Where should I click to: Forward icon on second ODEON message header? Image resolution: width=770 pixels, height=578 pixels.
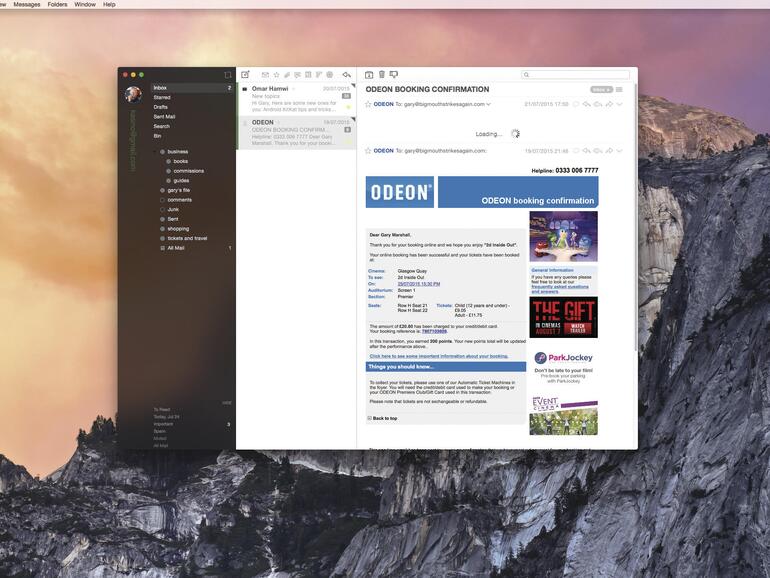[x=609, y=151]
